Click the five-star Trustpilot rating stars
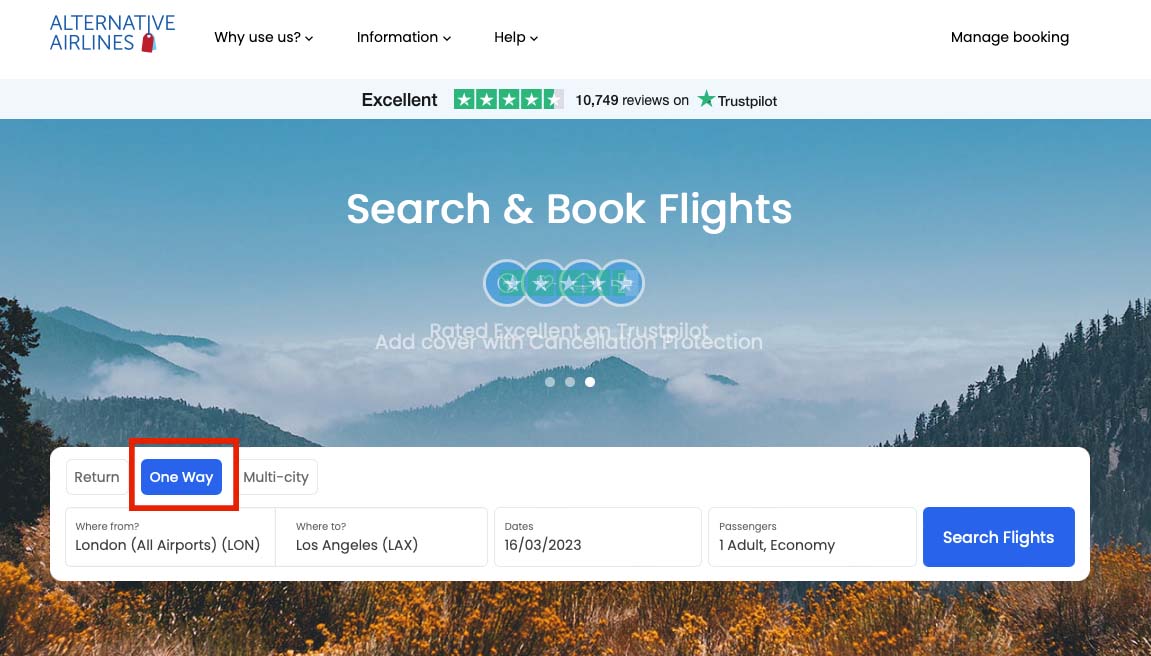The image size is (1151, 656). [509, 99]
